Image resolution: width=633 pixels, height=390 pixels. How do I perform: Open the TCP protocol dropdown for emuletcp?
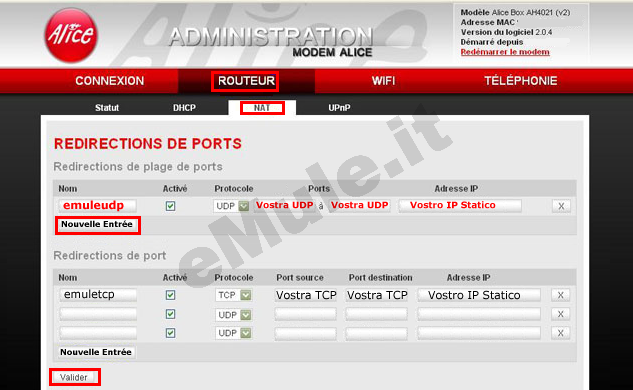pos(234,295)
